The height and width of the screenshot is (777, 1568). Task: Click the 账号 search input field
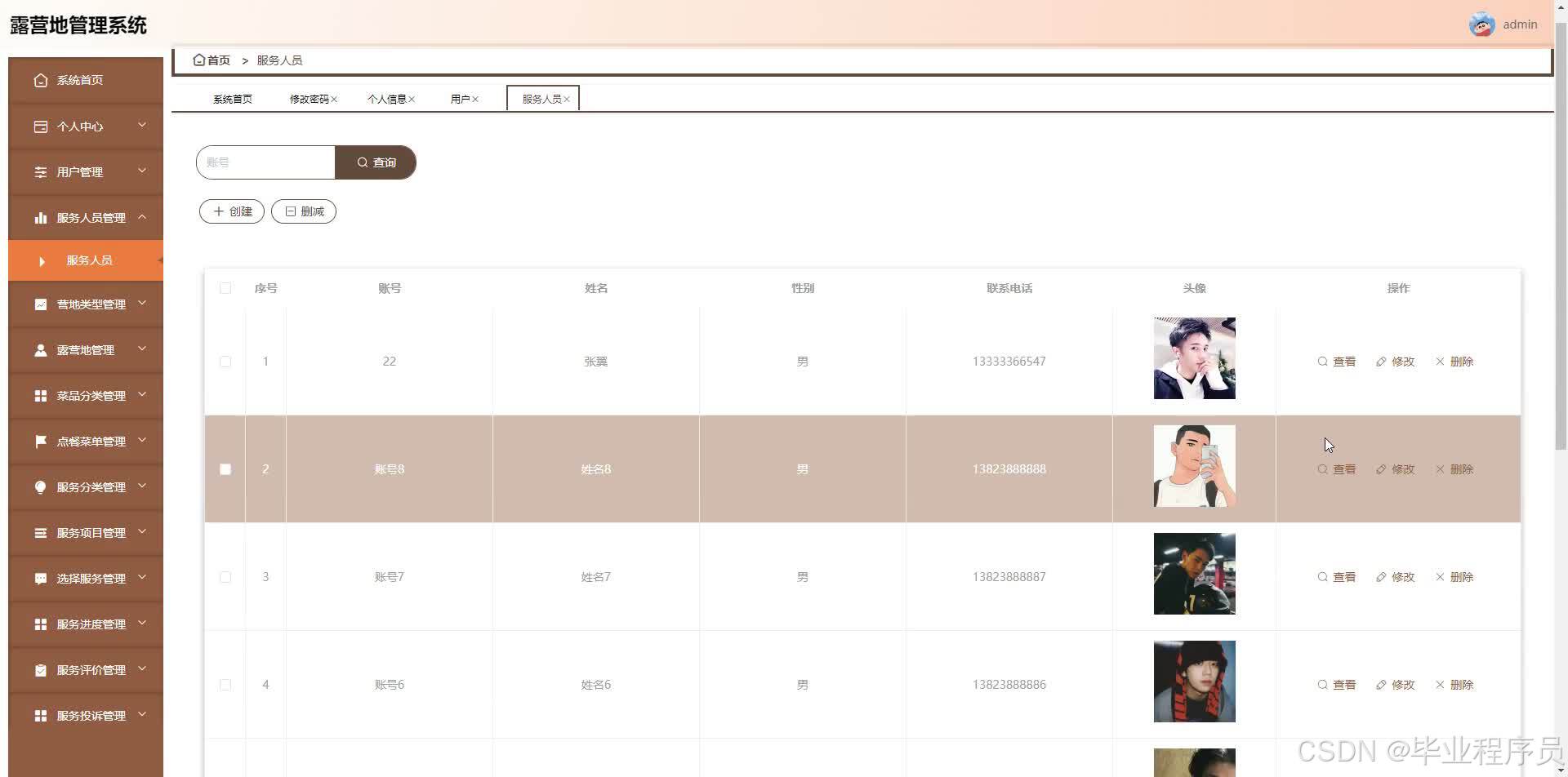(x=266, y=162)
